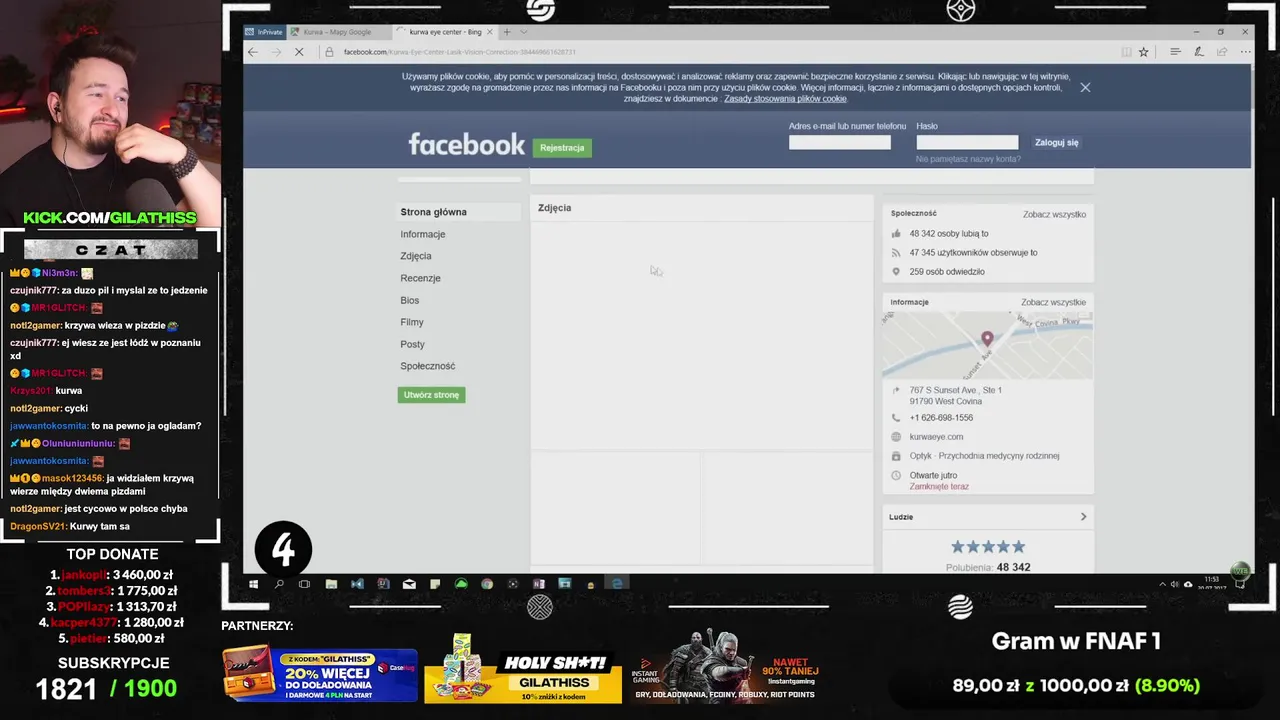Click the Zaloguj się button
This screenshot has width=1280, height=720.
(1056, 143)
